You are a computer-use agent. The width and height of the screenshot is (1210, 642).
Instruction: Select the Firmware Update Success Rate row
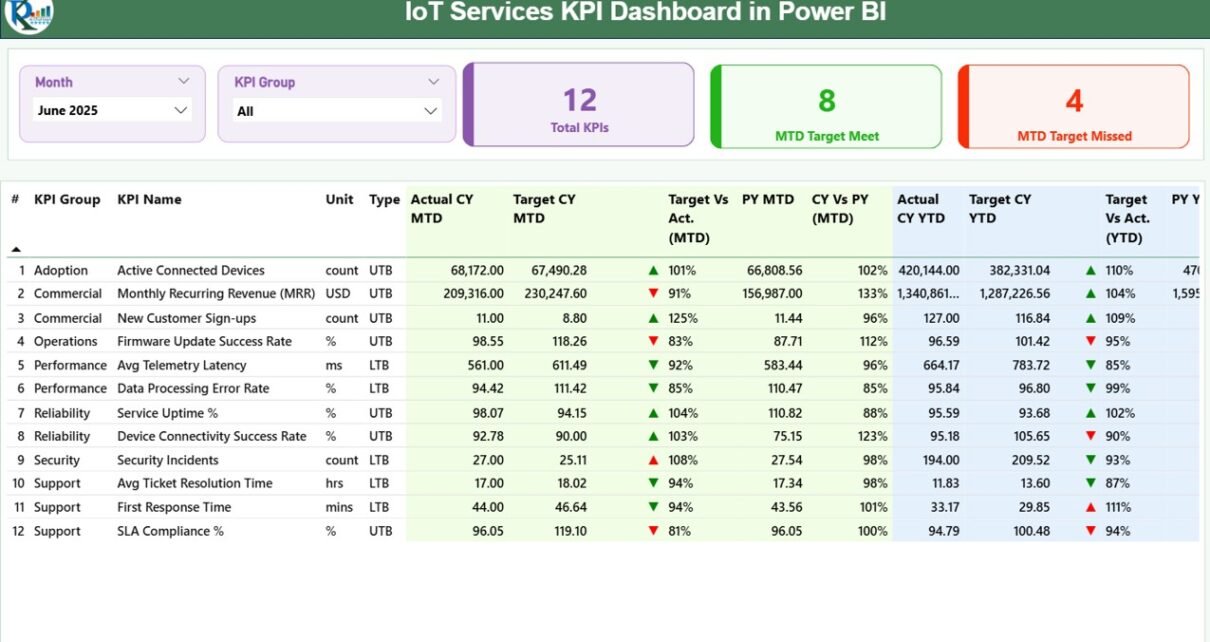(204, 342)
